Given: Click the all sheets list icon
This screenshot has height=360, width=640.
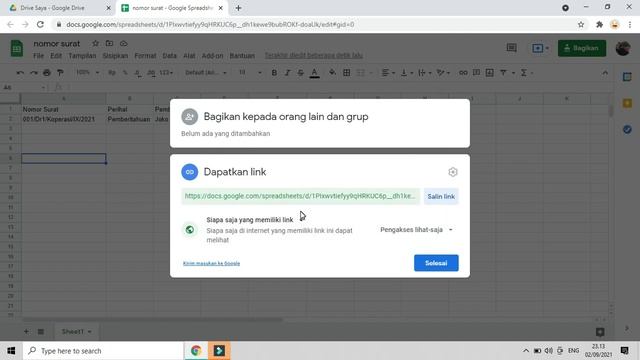Looking at the screenshot, I should click(x=41, y=331).
